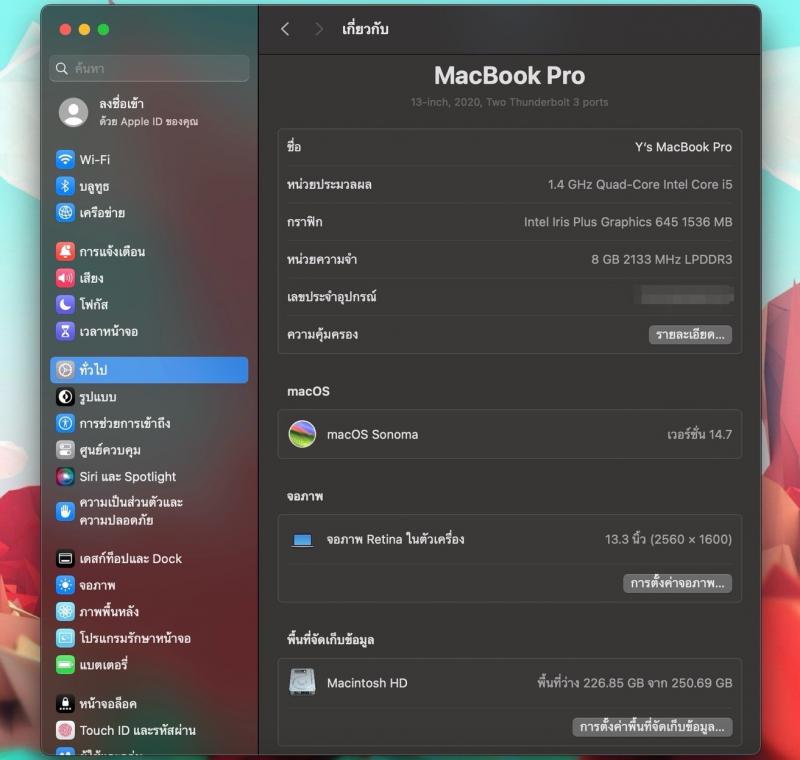This screenshot has height=760, width=800.
Task: Open warranty details (รายละเอียด...) button
Action: [x=690, y=335]
